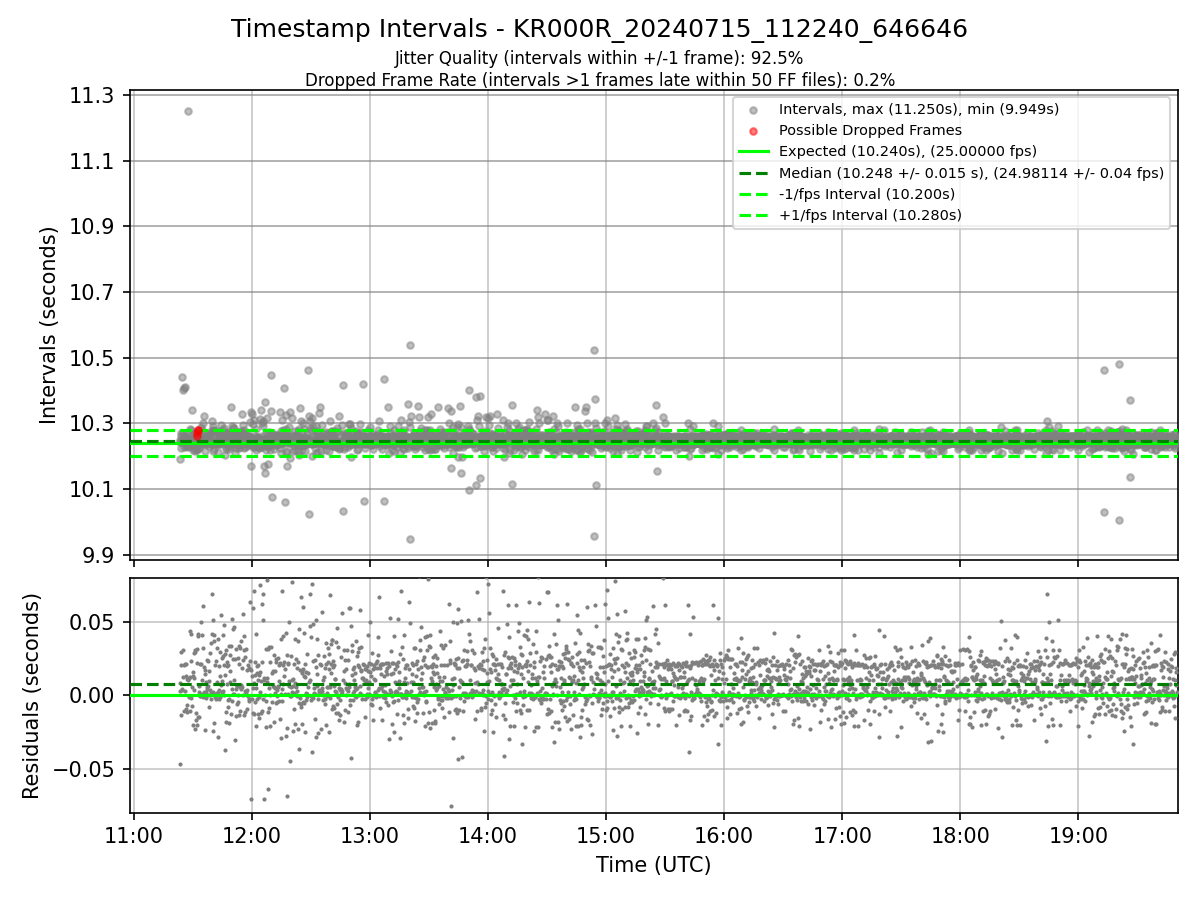
Task: Click the gray marker in Intervals legend entry
Action: coord(754,110)
